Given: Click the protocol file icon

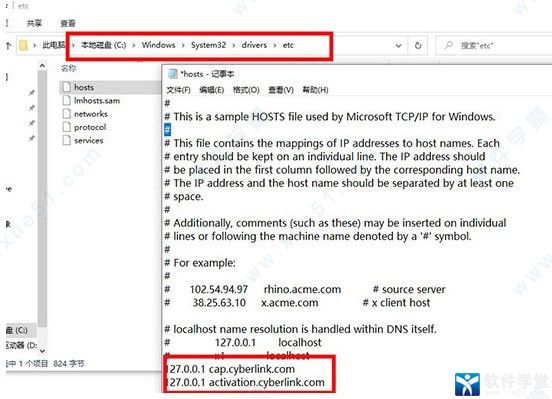Looking at the screenshot, I should (67, 127).
